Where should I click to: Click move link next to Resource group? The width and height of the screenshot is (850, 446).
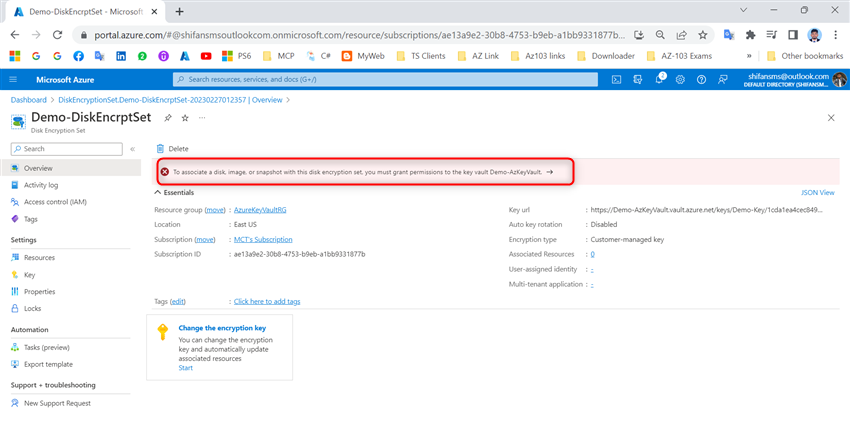coord(215,210)
